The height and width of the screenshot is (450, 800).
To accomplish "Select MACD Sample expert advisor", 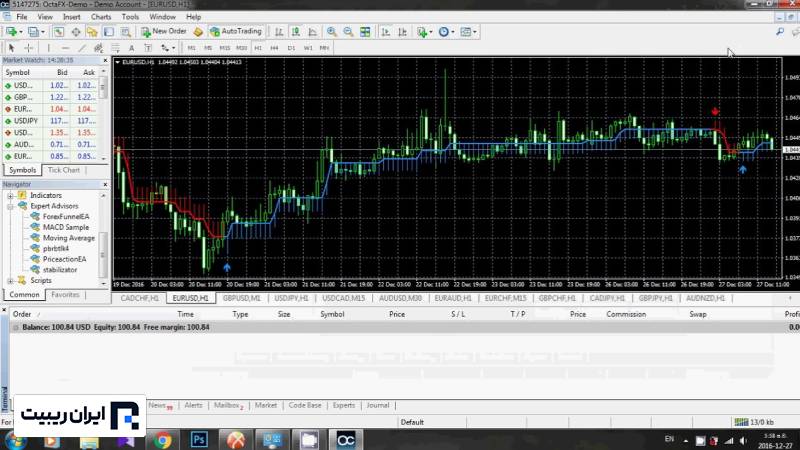I will click(x=65, y=227).
